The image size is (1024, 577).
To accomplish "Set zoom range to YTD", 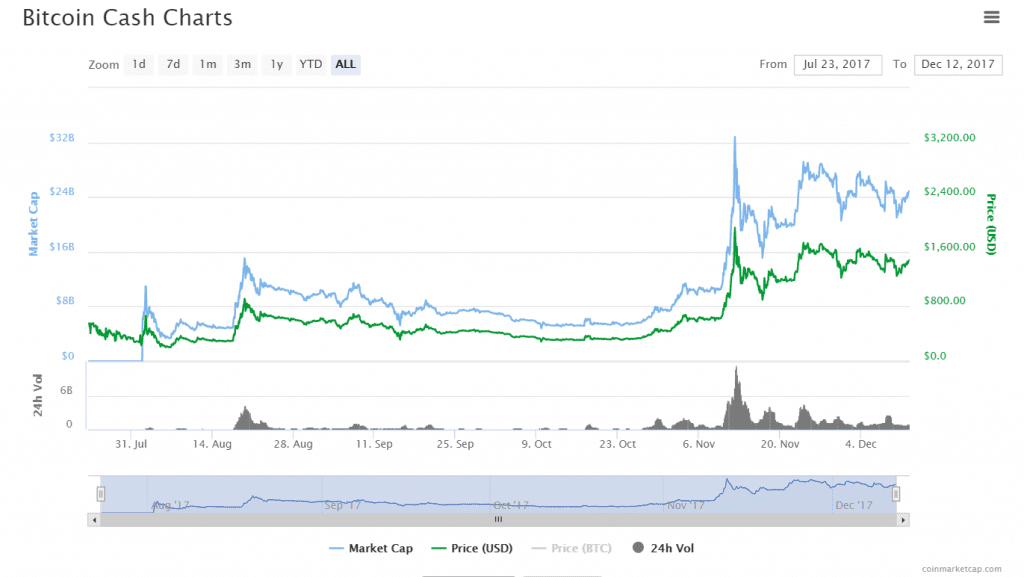I will point(311,64).
